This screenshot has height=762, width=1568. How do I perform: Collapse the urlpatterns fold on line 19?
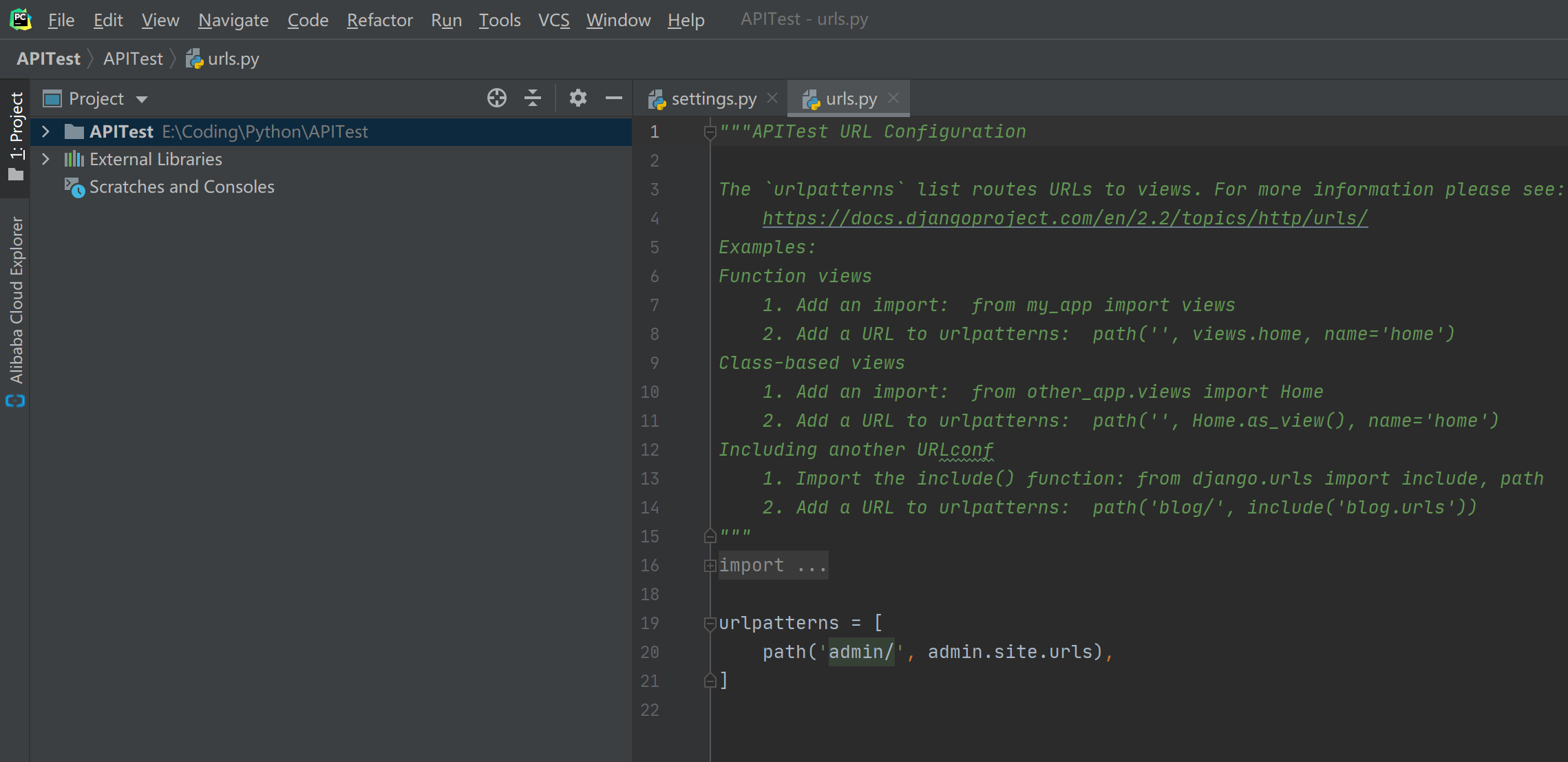click(710, 624)
